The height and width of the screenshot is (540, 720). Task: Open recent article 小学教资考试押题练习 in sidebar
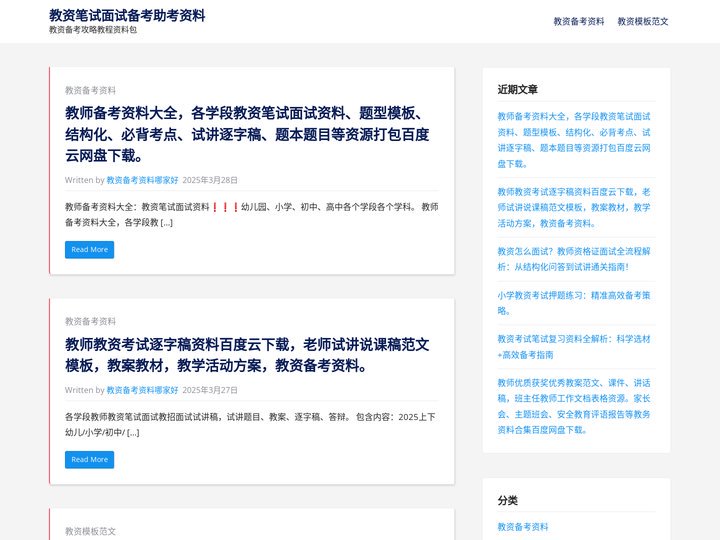574,303
